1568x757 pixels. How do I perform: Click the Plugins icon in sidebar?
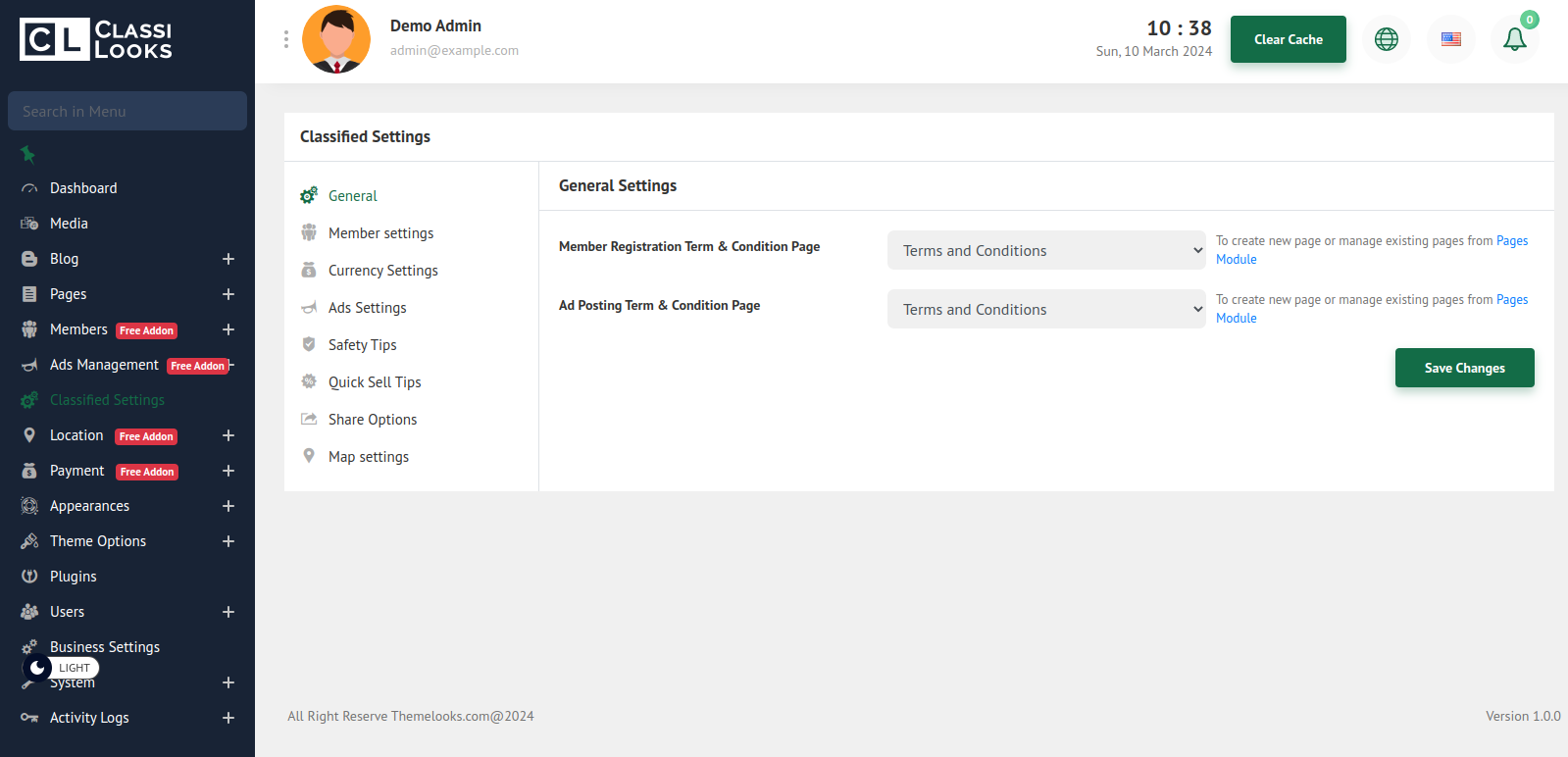29,577
